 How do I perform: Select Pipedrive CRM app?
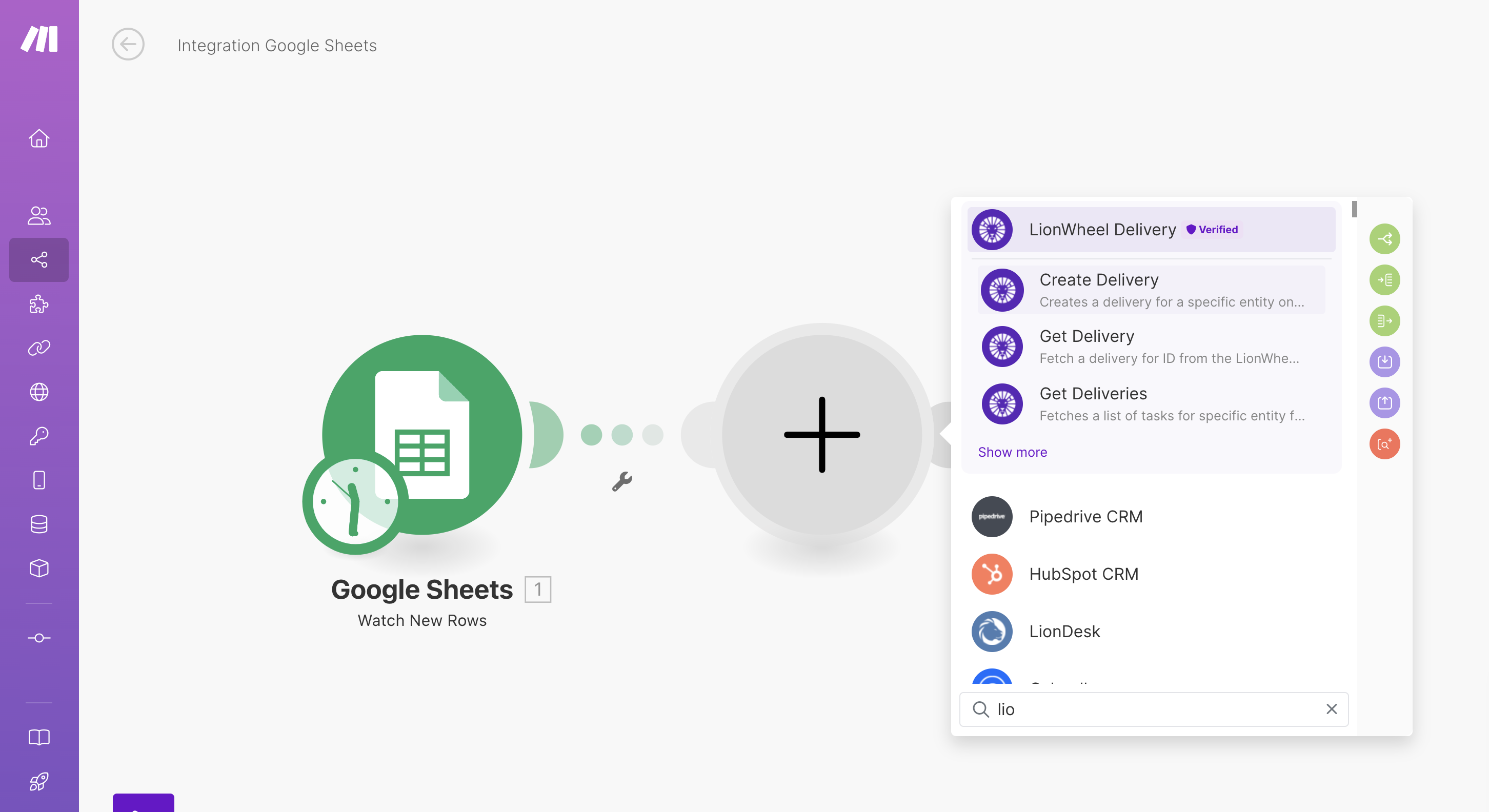click(1152, 517)
